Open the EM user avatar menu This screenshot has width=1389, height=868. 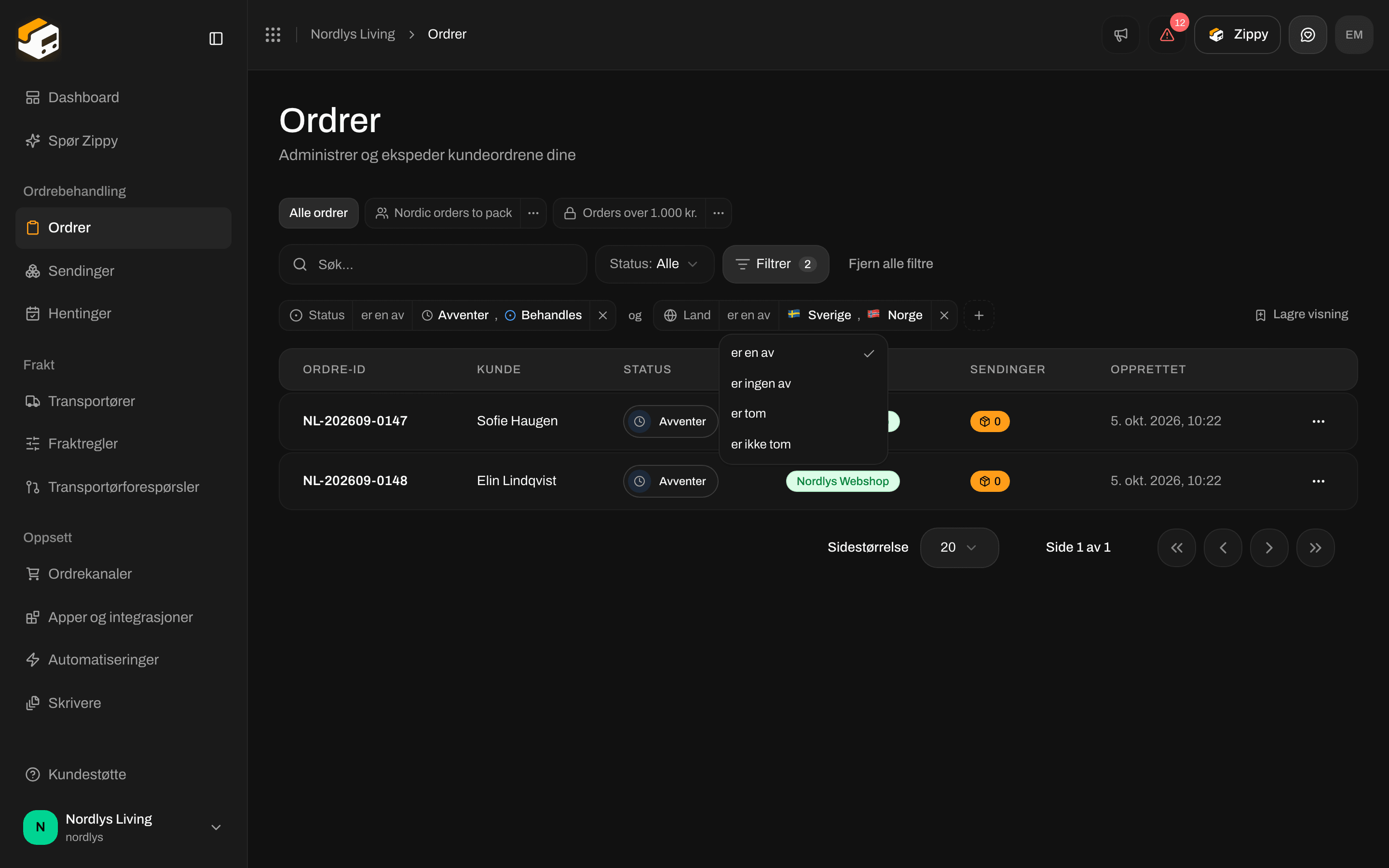(x=1354, y=34)
